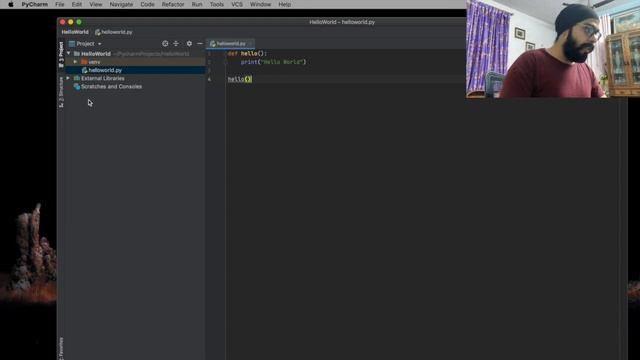
Task: Open the Edit menu
Action: point(77,4)
